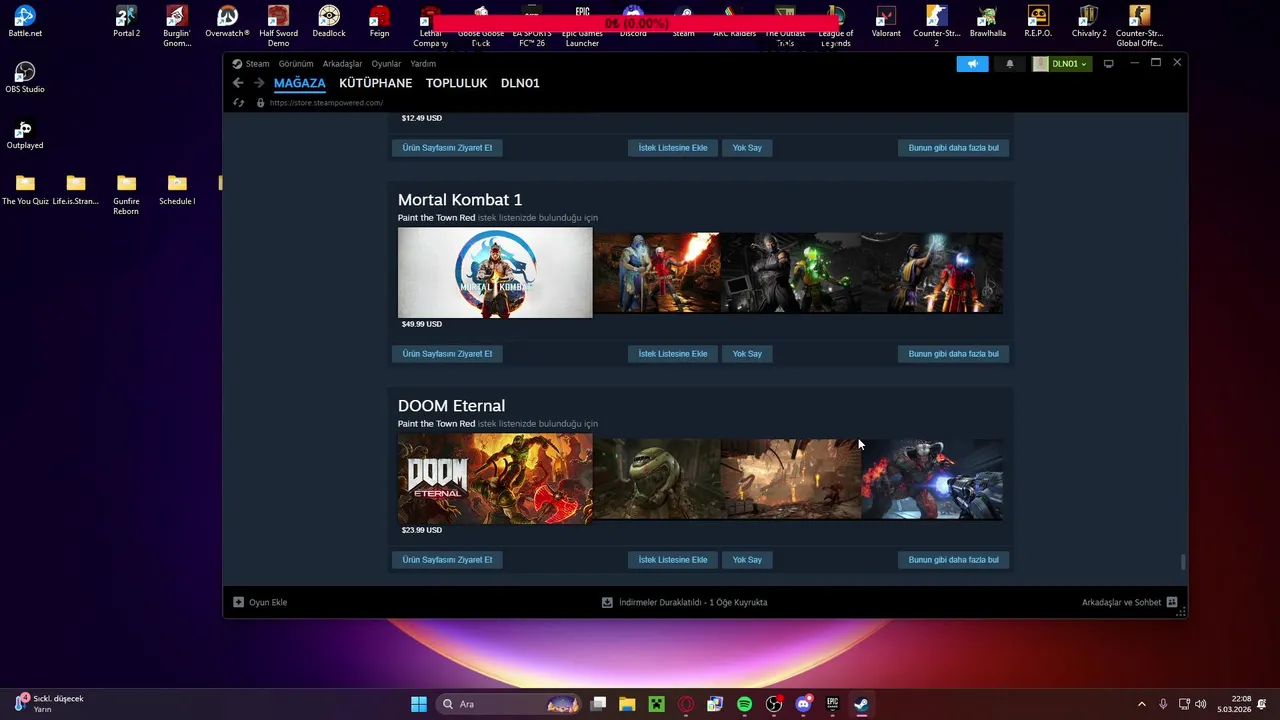Viewport: 1280px width, 720px height.
Task: Reload the Steam store page
Action: [238, 102]
